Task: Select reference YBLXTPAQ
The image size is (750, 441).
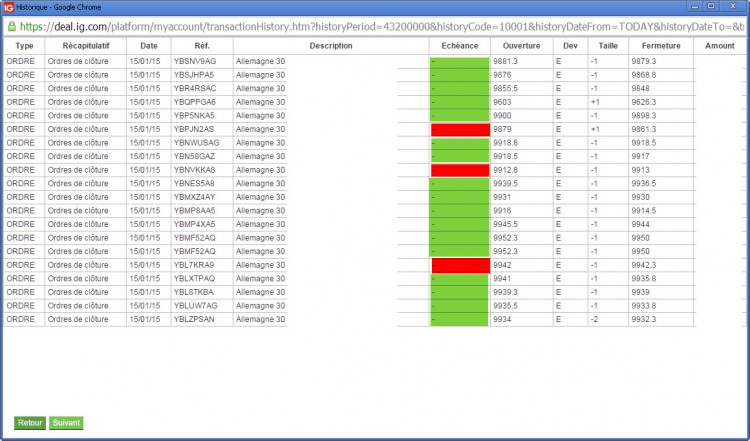Action: tap(194, 278)
